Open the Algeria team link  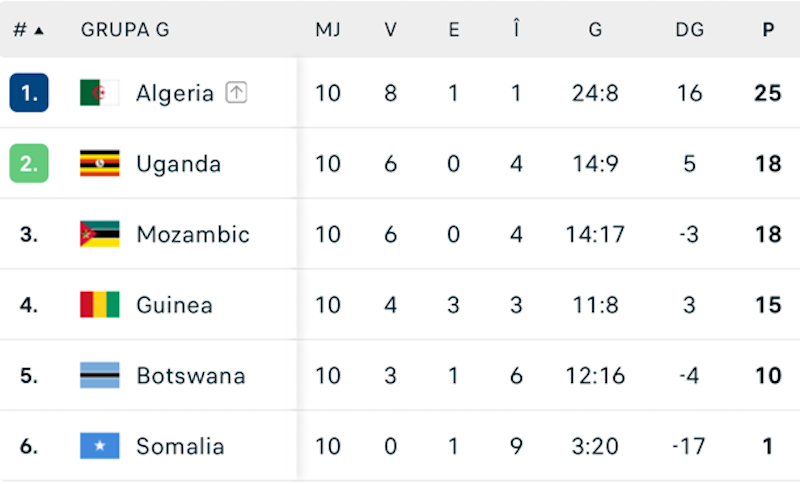tap(175, 93)
